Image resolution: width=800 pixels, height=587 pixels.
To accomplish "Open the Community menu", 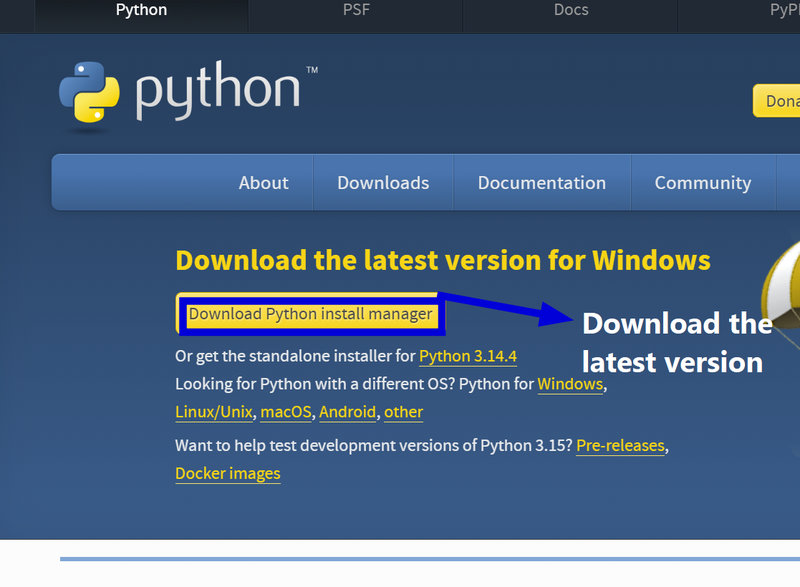I will tap(703, 183).
